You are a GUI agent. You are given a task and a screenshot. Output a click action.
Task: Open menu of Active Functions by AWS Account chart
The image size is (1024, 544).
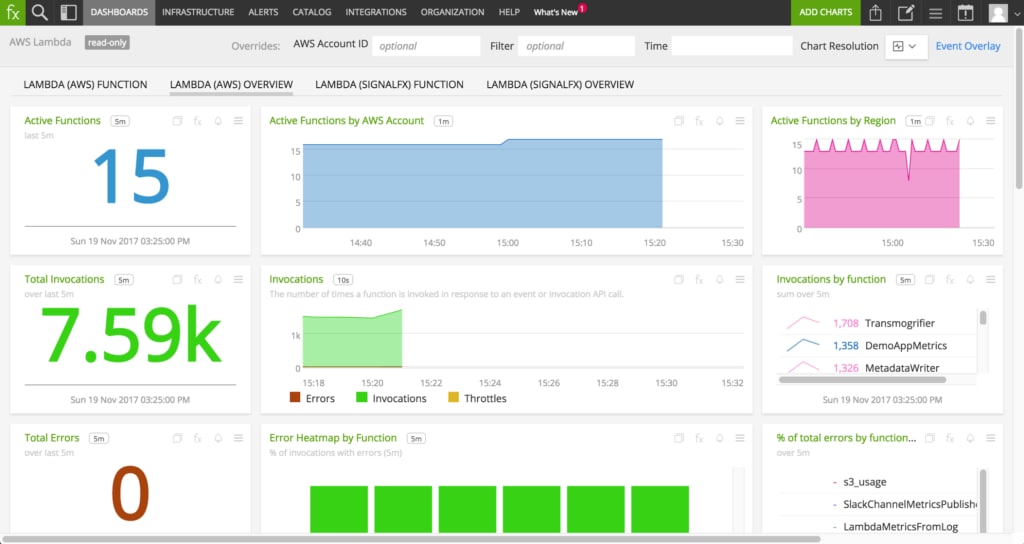(740, 121)
